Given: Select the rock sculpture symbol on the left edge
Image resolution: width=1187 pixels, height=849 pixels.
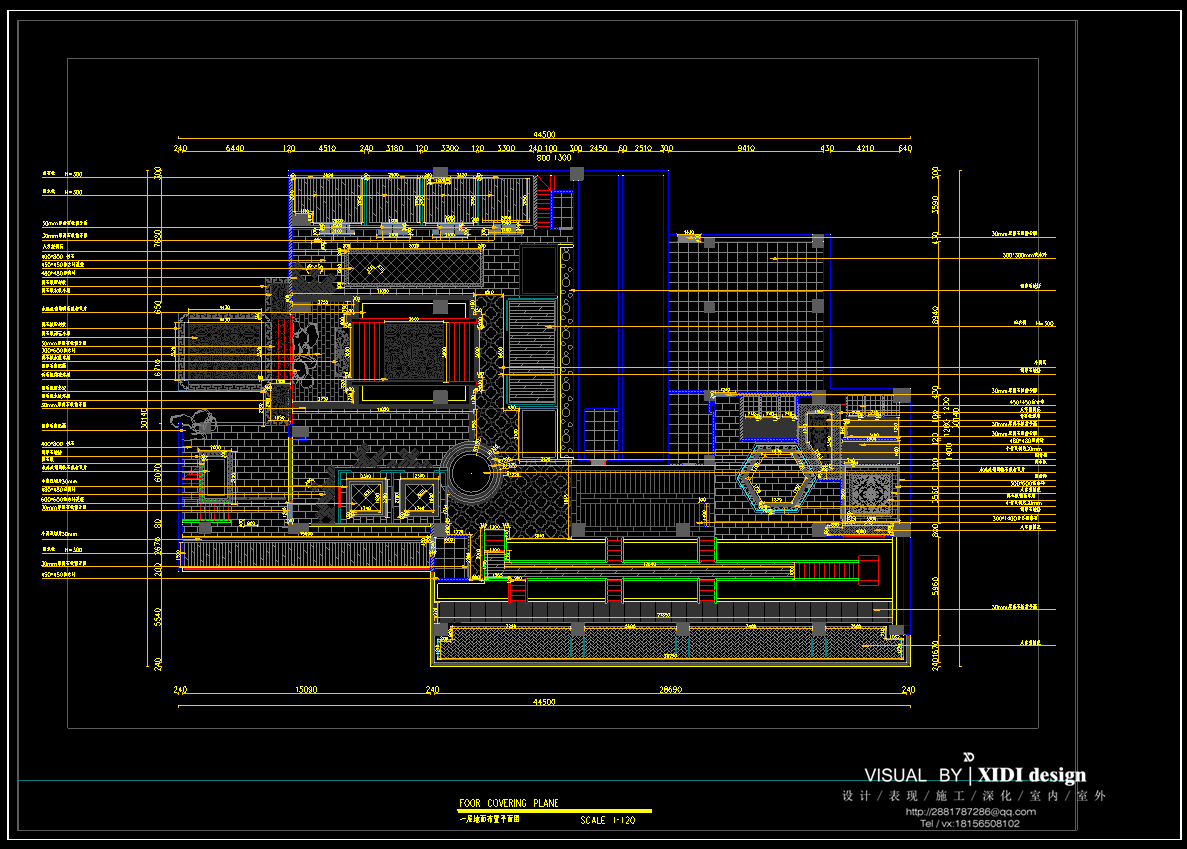Looking at the screenshot, I should [x=194, y=423].
